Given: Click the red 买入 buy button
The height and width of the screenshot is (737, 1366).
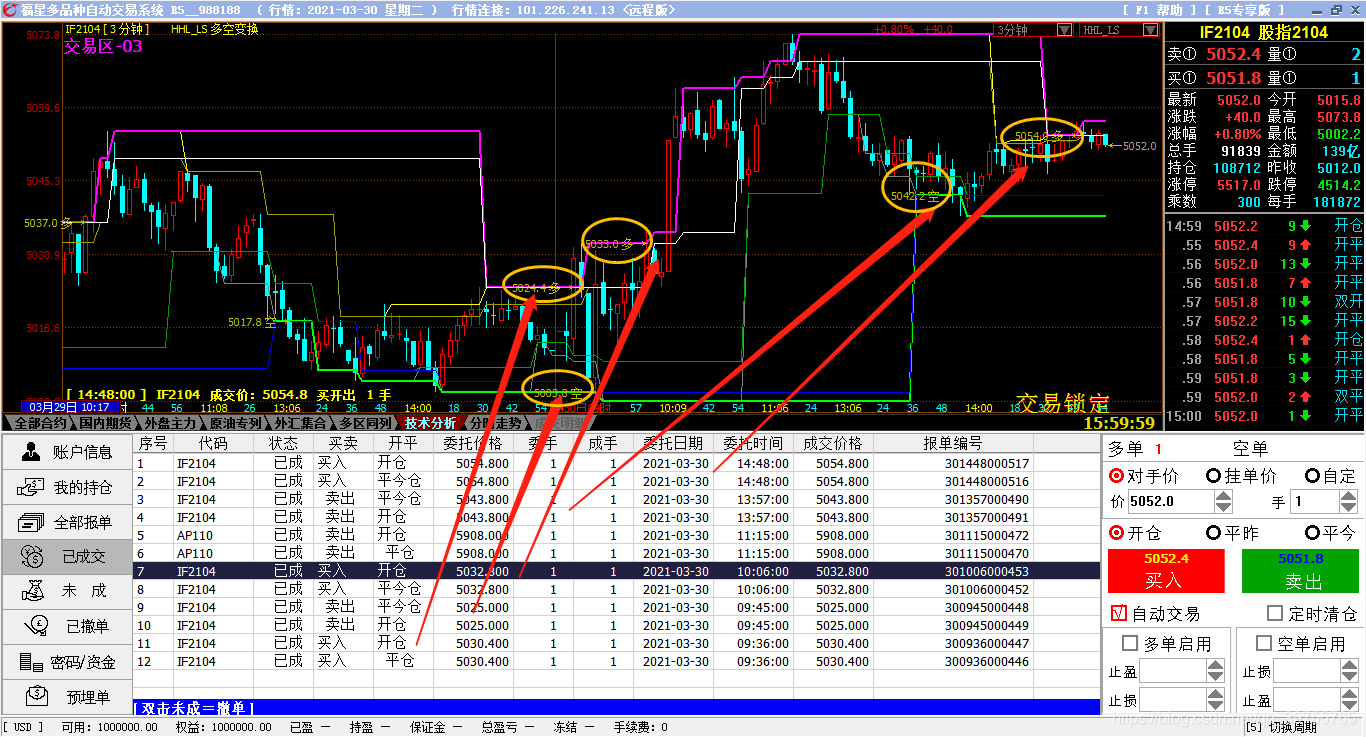Looking at the screenshot, I should [1166, 571].
